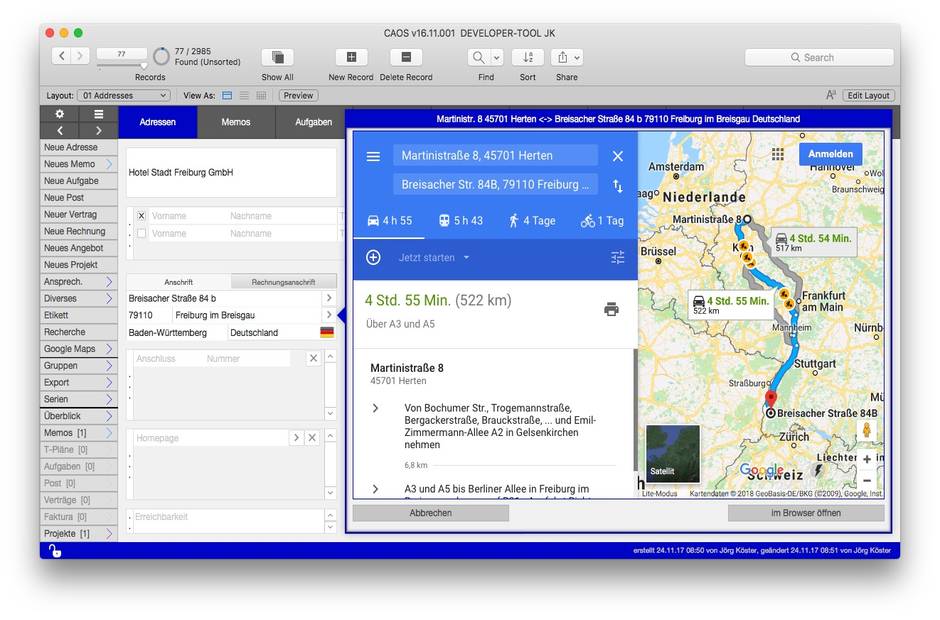Clear the route with X icon
940x620 pixels.
tap(617, 156)
